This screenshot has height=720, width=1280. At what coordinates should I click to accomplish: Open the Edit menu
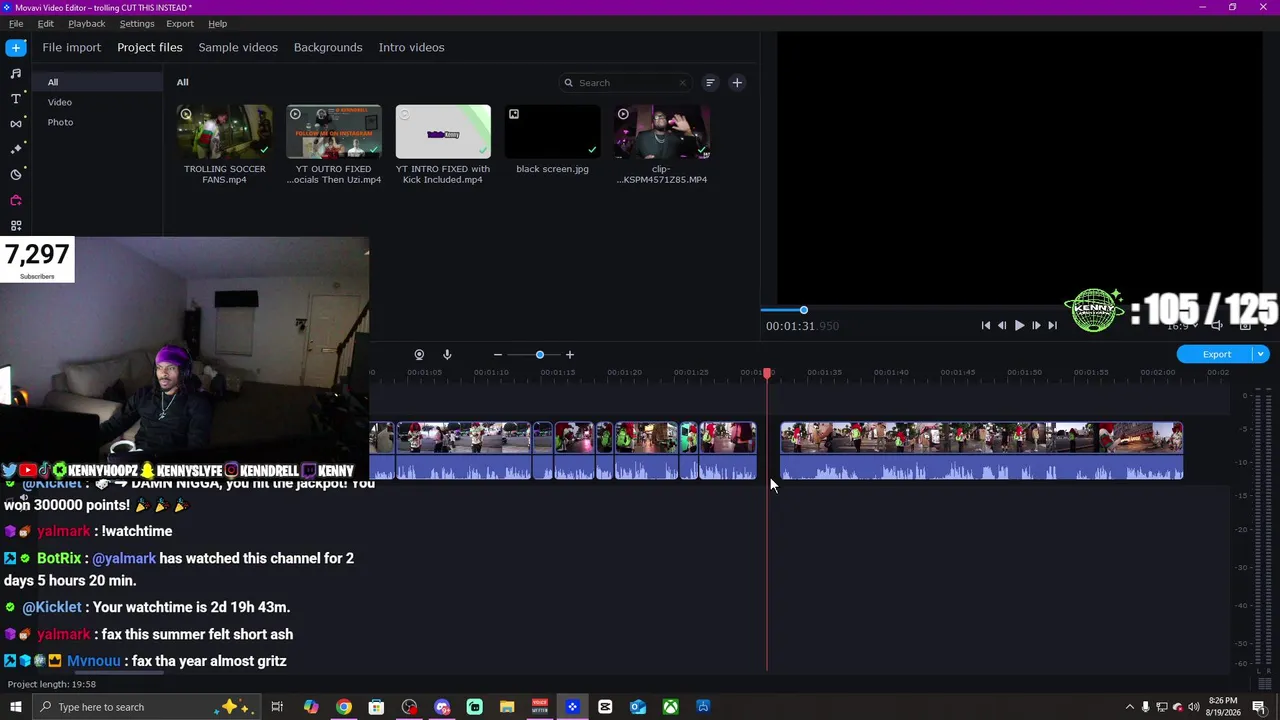(x=46, y=23)
